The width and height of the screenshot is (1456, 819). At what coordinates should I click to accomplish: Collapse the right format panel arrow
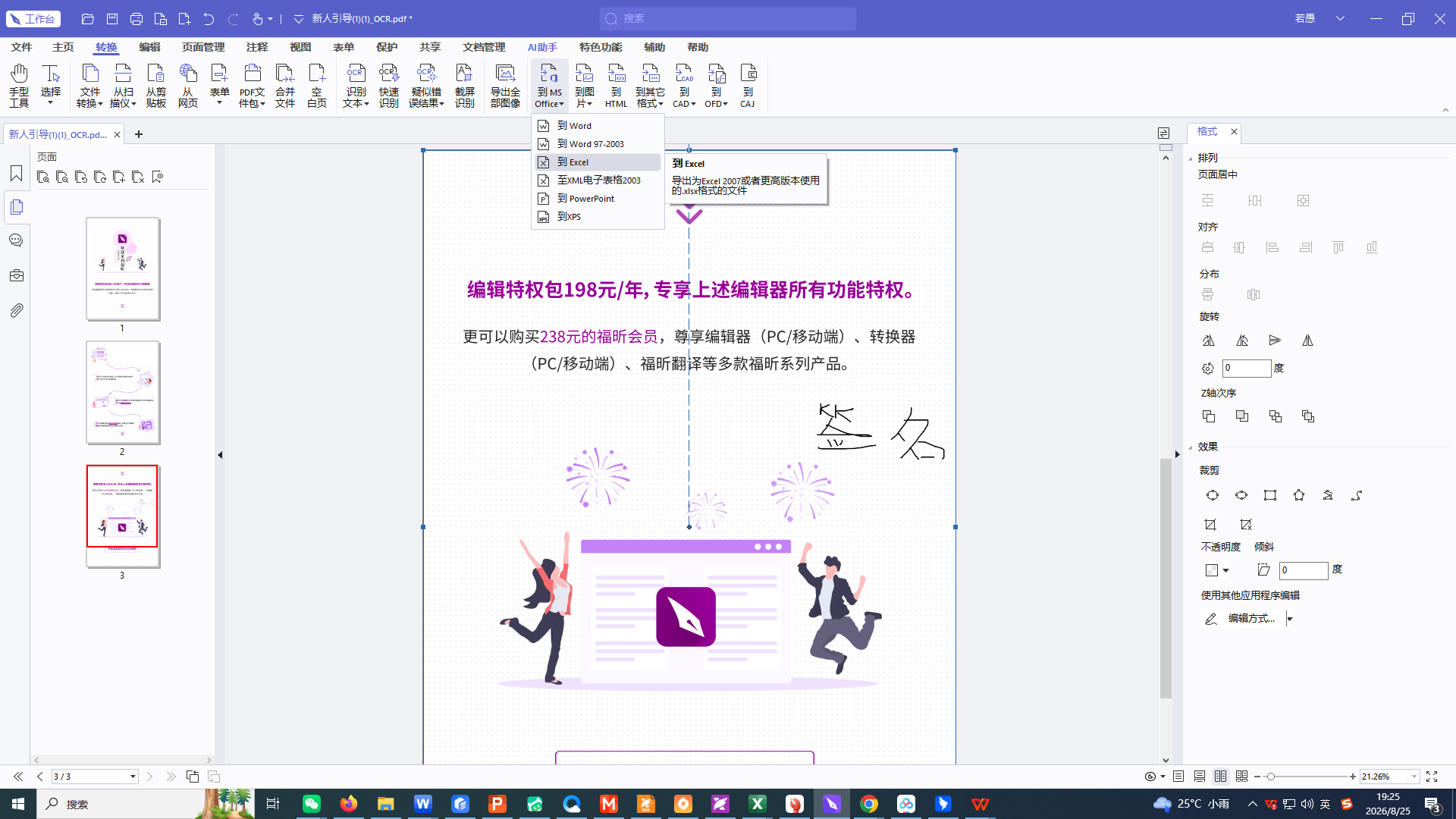point(1177,454)
